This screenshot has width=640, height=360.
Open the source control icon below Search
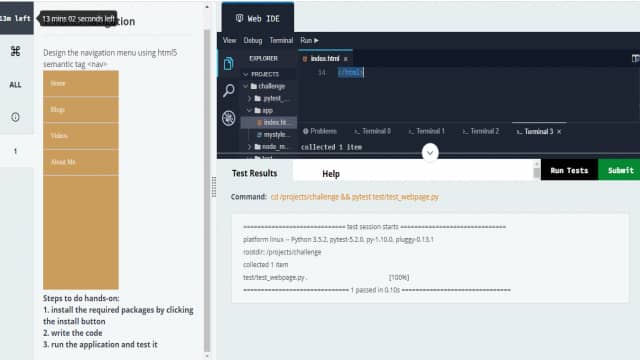click(229, 118)
